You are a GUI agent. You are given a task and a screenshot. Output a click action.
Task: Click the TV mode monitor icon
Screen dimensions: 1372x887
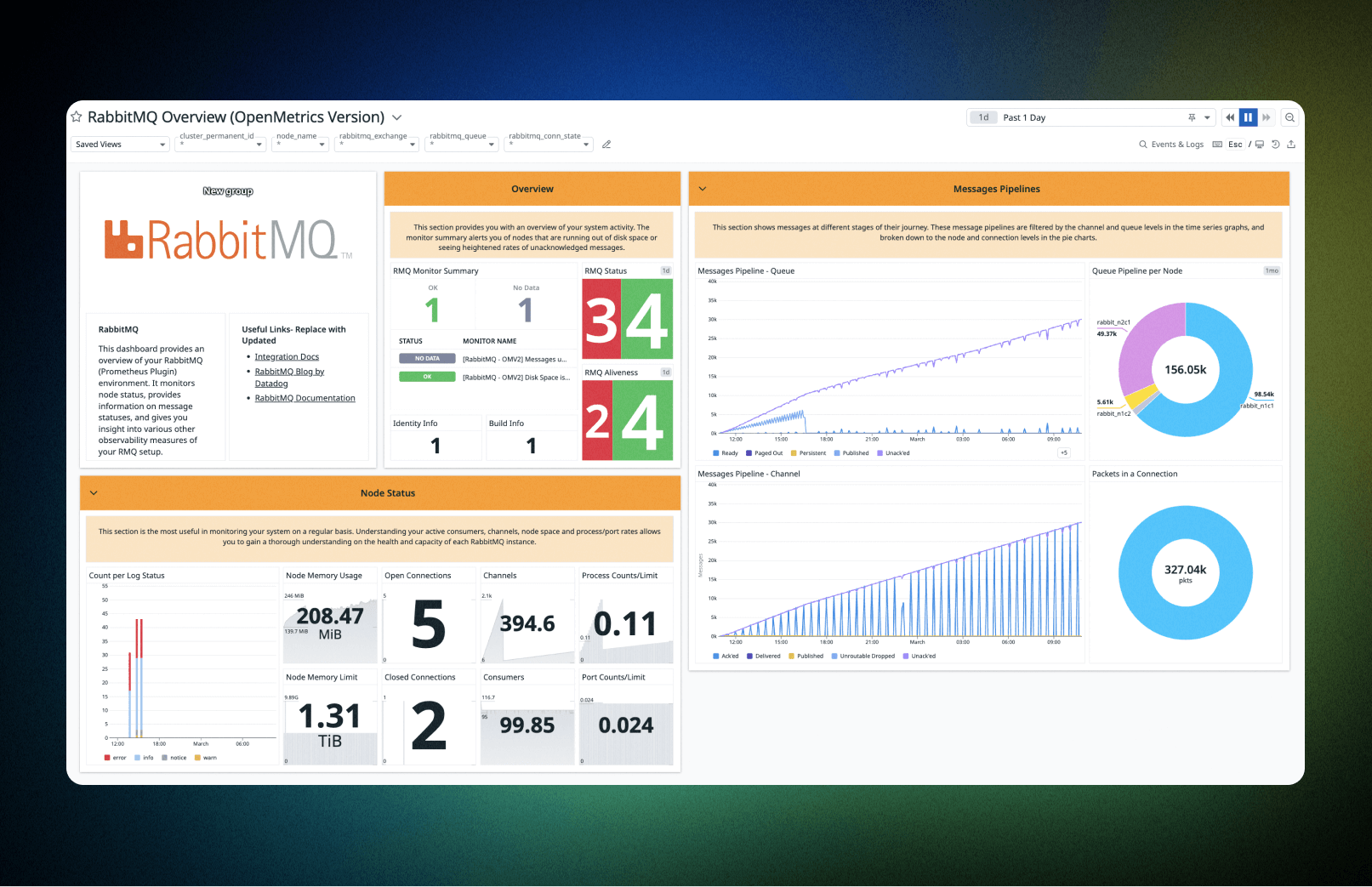click(1260, 145)
